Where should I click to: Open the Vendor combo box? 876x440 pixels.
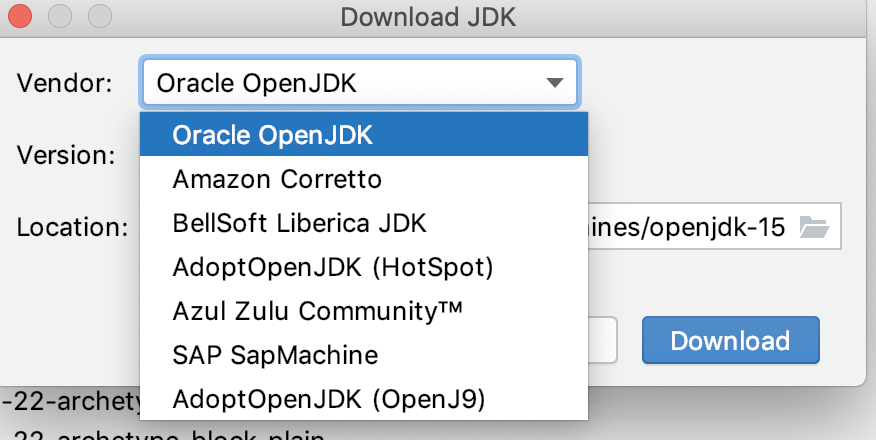pyautogui.click(x=360, y=83)
